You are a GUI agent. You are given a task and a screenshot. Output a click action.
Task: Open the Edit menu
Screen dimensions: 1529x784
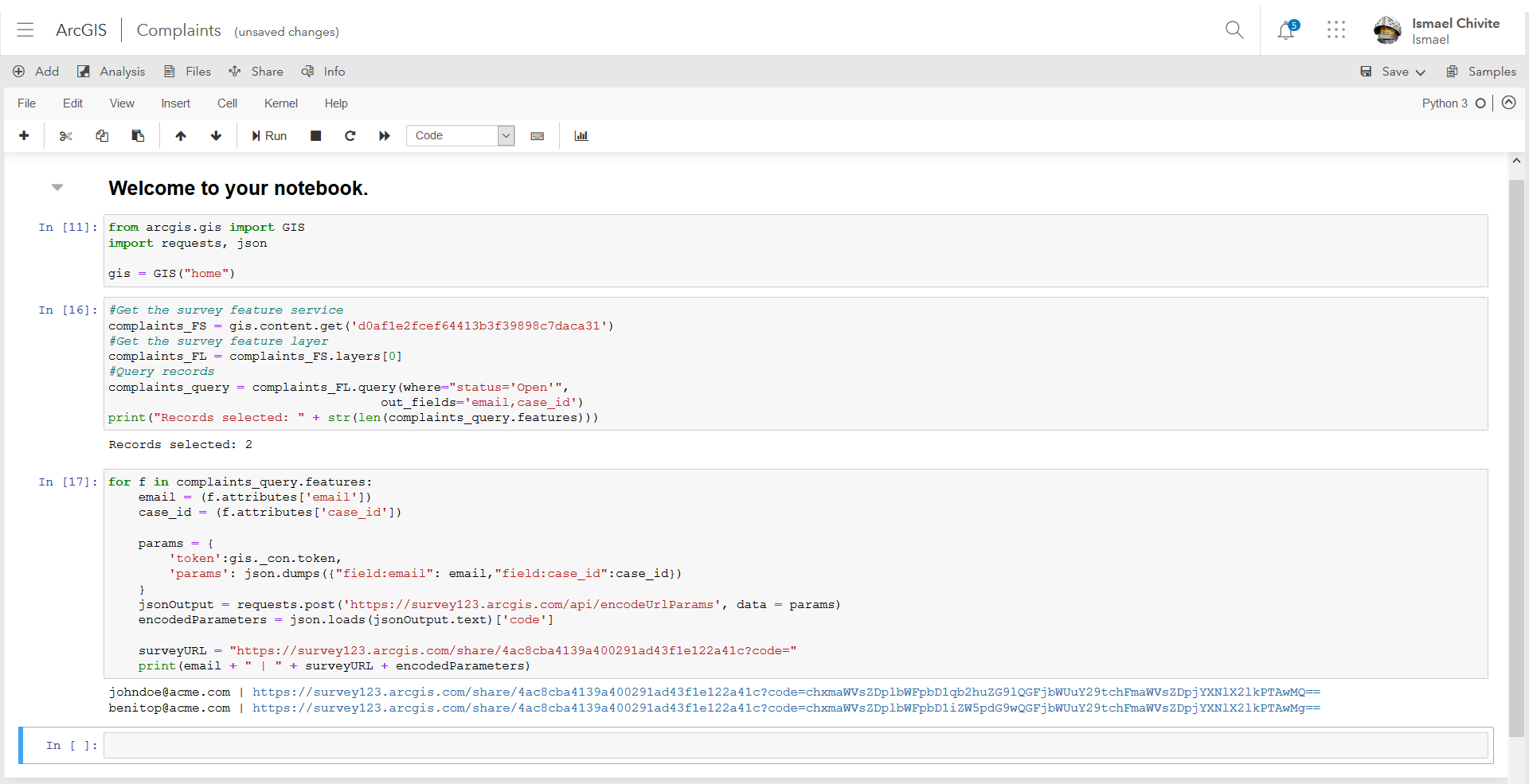pos(72,103)
